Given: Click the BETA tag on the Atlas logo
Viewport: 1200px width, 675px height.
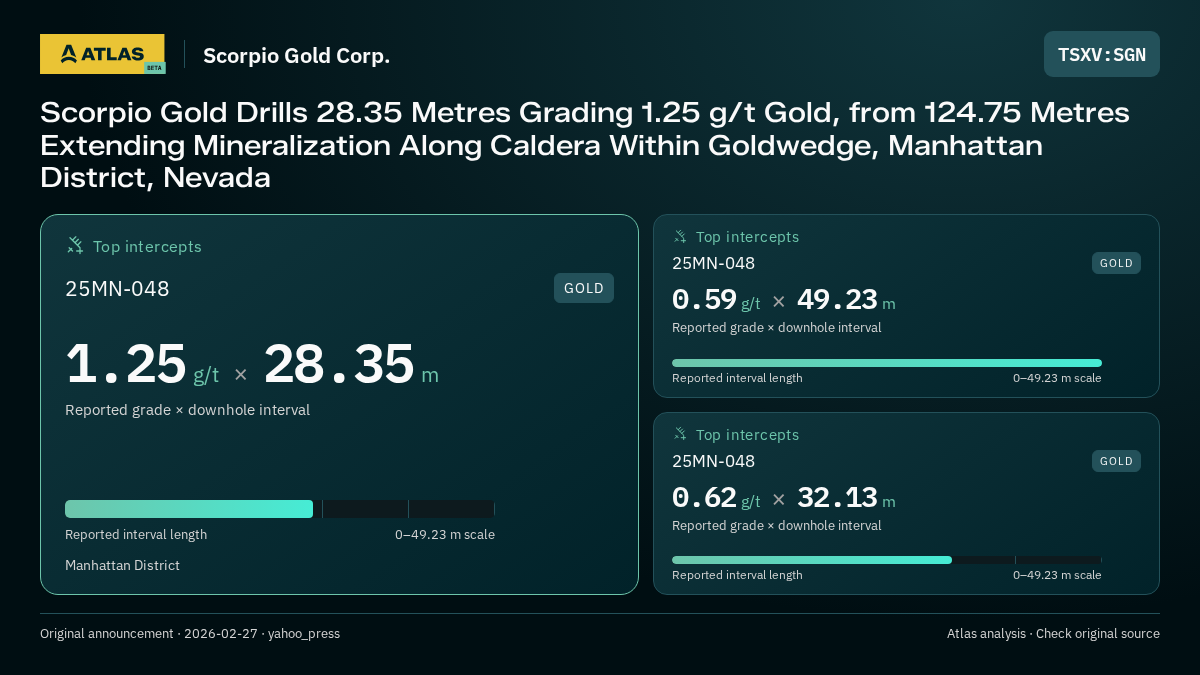Looking at the screenshot, I should coord(154,68).
